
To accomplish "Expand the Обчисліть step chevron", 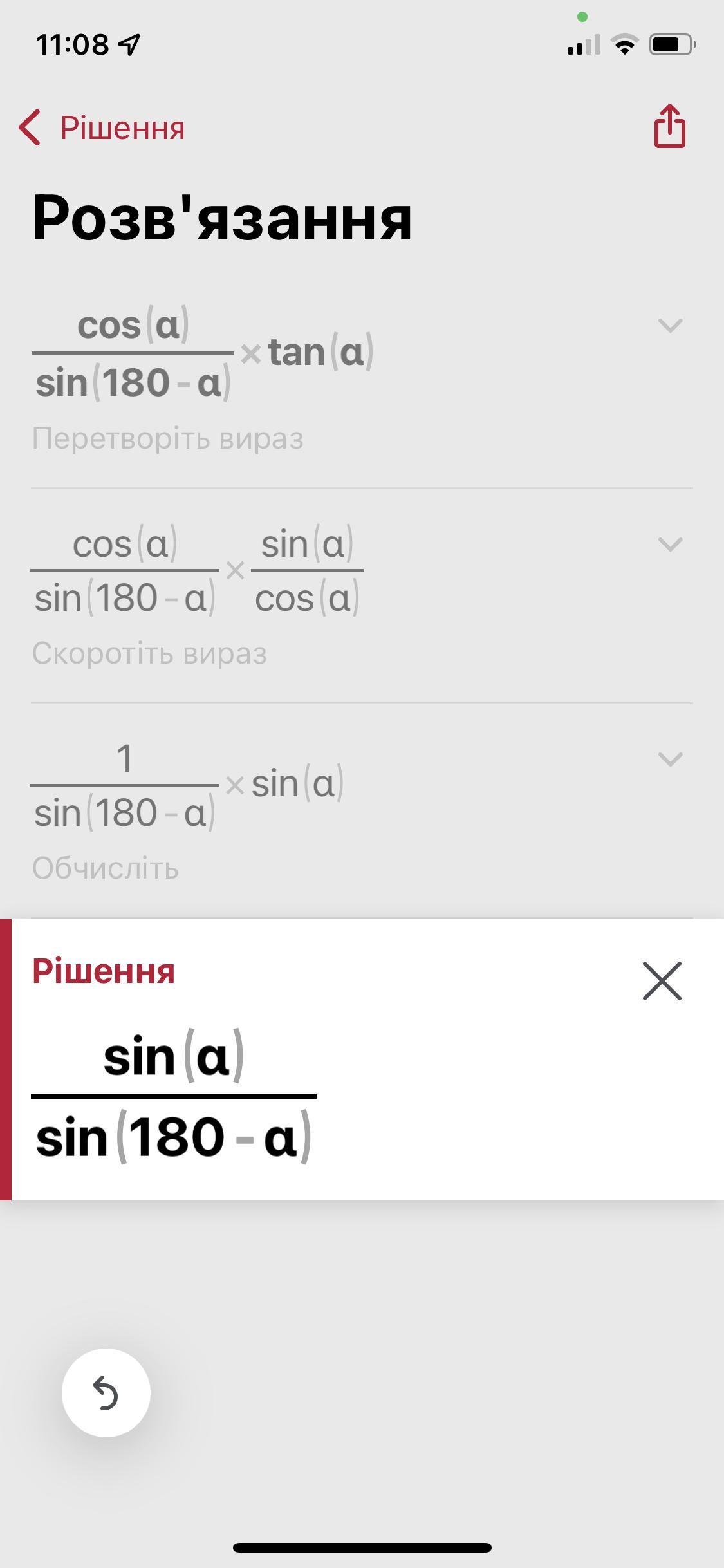I will (x=670, y=760).
